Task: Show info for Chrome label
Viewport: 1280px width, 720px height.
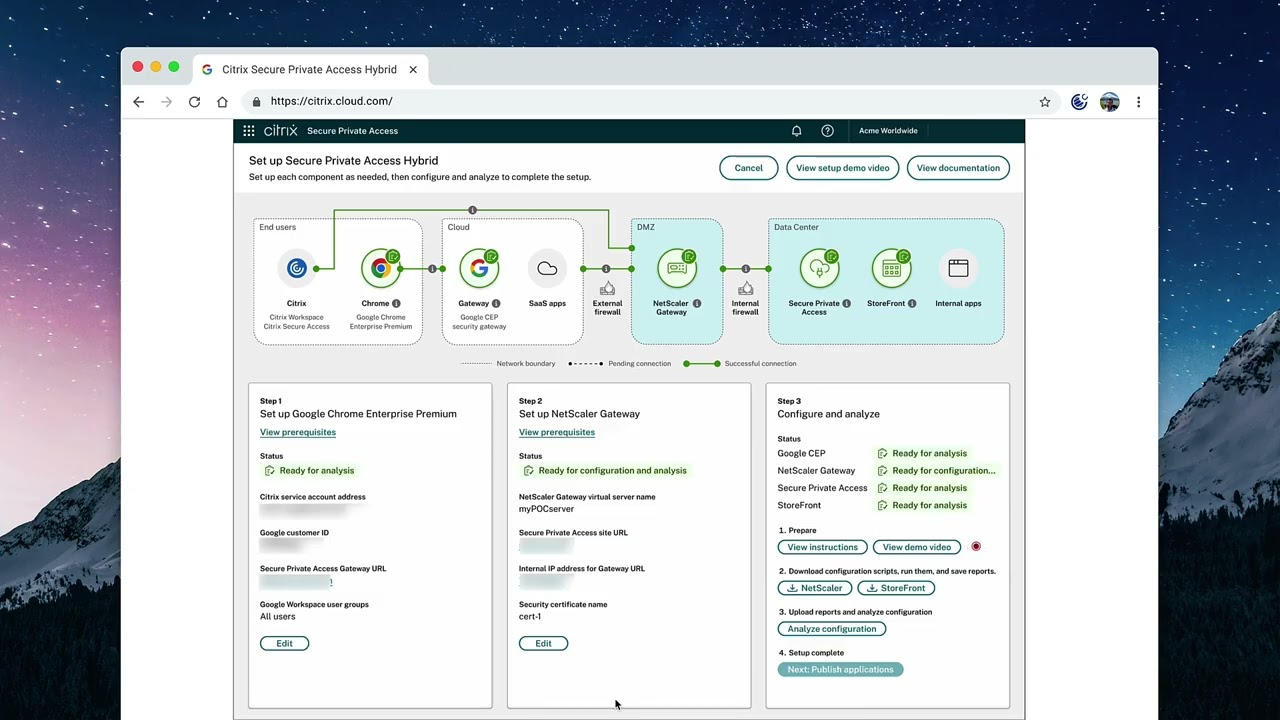Action: click(x=396, y=304)
